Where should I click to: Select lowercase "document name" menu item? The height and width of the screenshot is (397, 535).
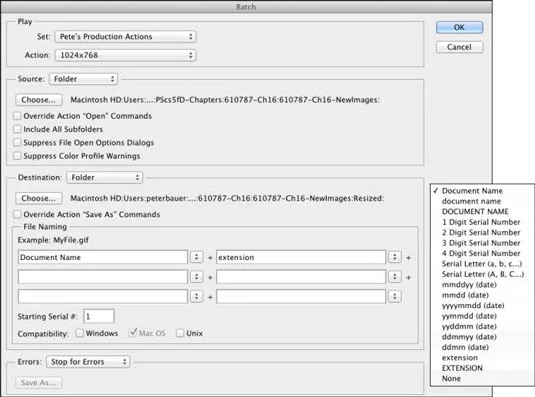pos(482,201)
